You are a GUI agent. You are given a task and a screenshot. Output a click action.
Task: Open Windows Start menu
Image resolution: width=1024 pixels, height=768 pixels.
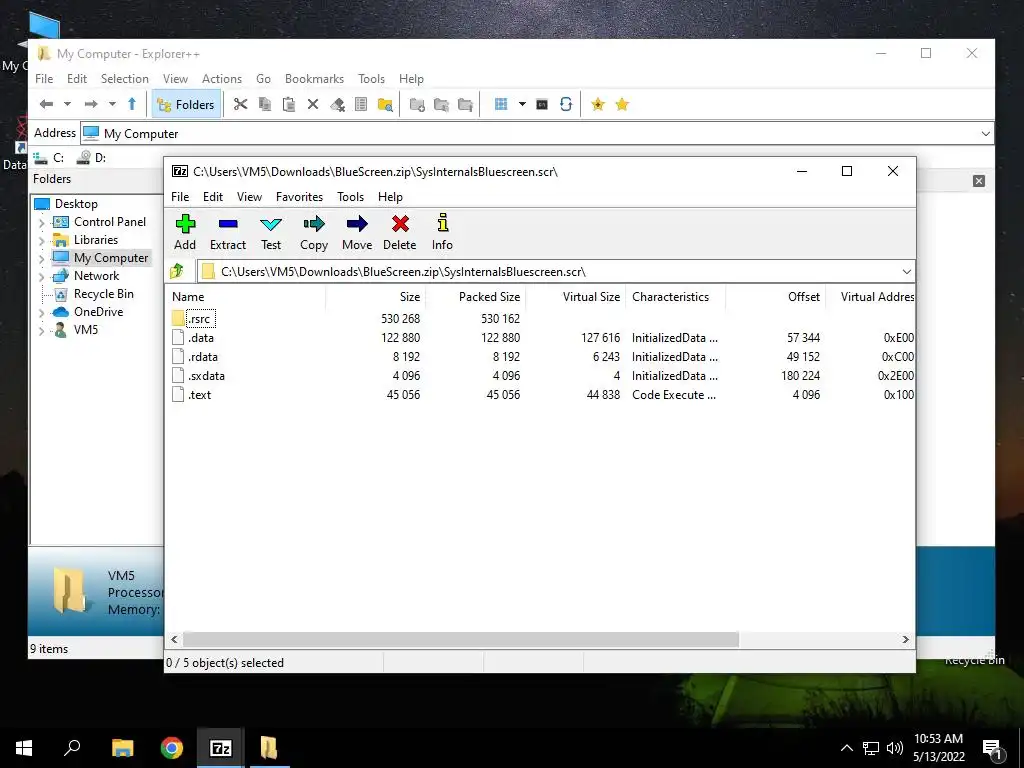(x=24, y=748)
